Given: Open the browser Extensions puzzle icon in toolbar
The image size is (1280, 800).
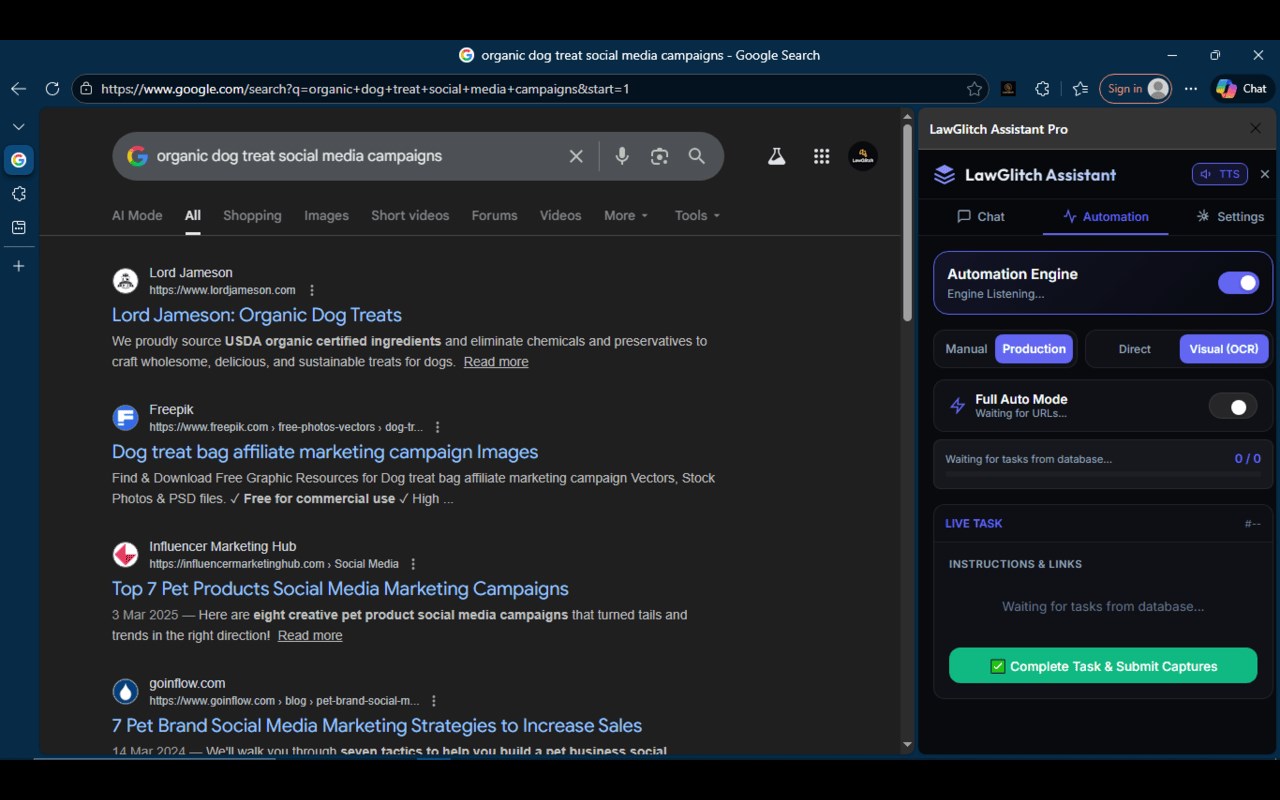Looking at the screenshot, I should click(1042, 89).
